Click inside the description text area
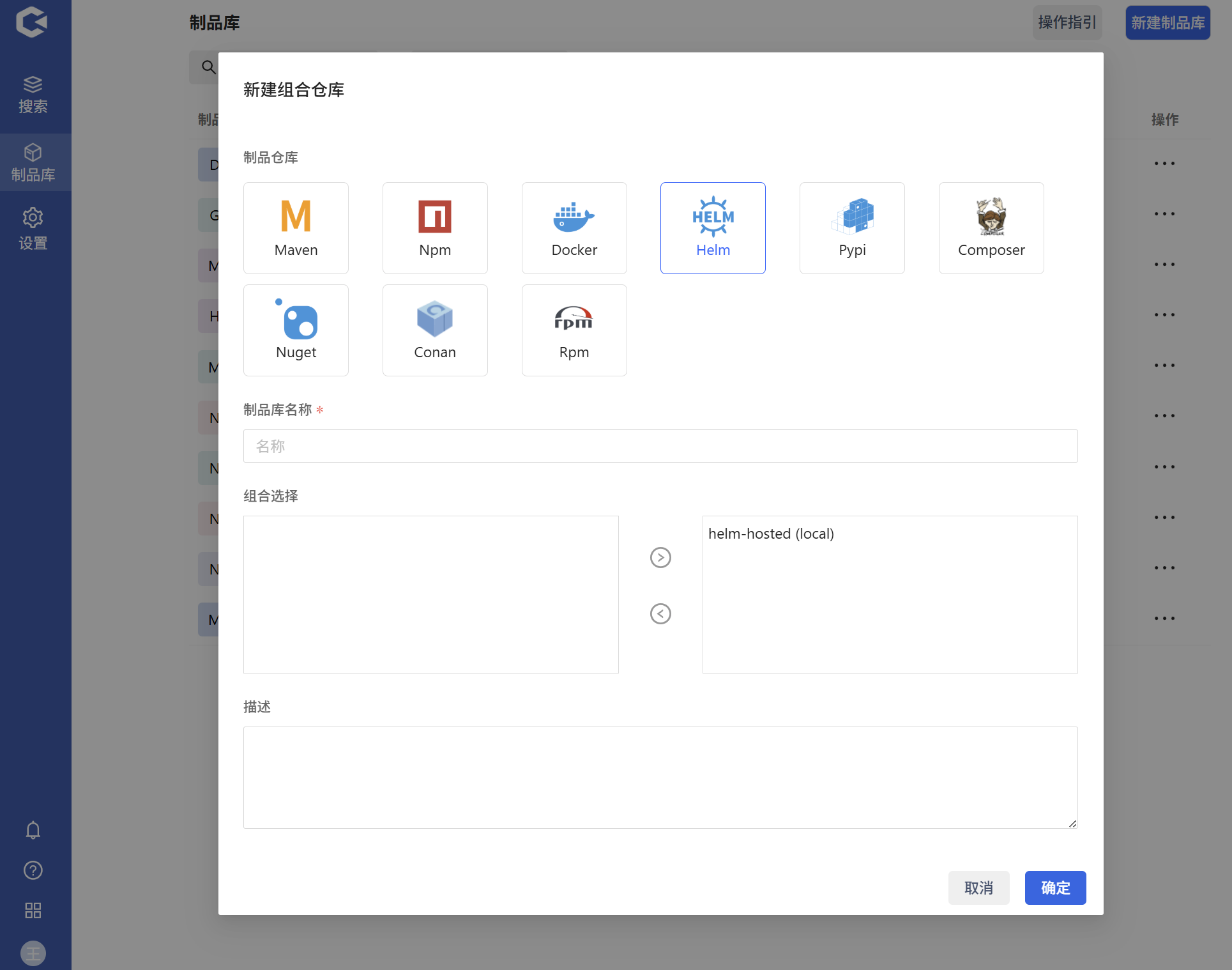This screenshot has width=1232, height=970. (660, 777)
